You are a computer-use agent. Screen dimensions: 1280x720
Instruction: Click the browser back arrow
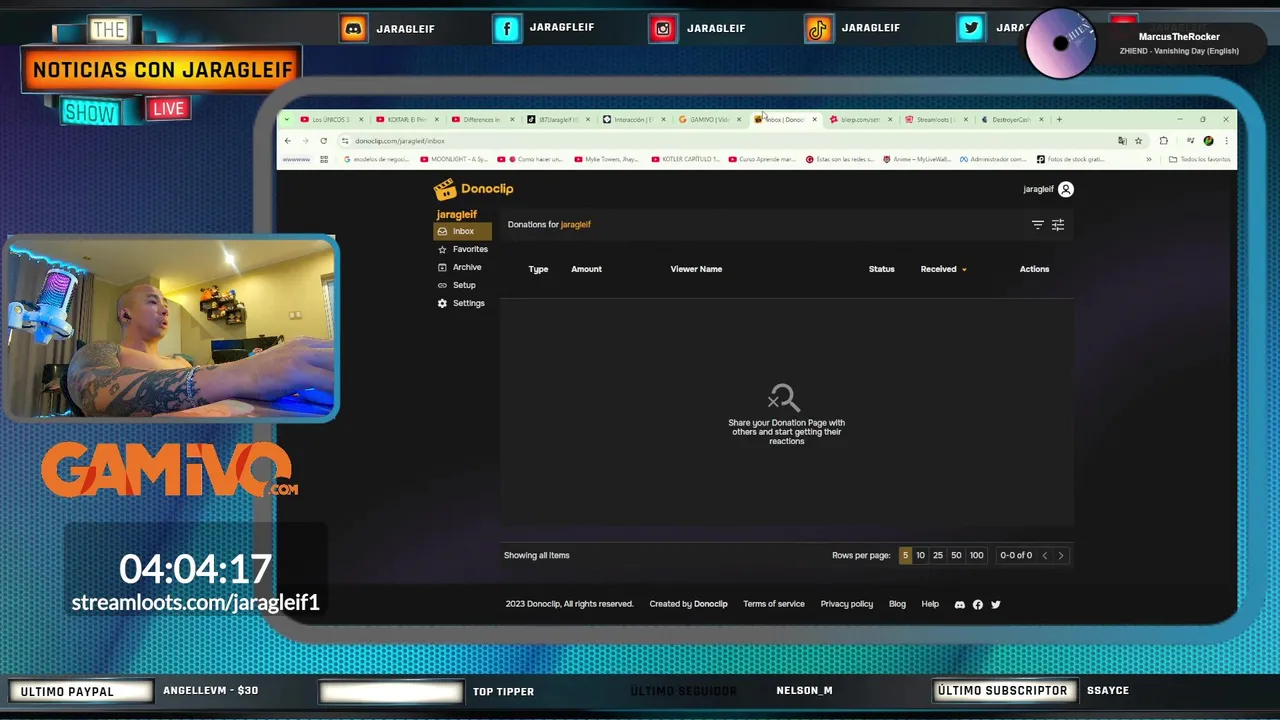pyautogui.click(x=288, y=141)
